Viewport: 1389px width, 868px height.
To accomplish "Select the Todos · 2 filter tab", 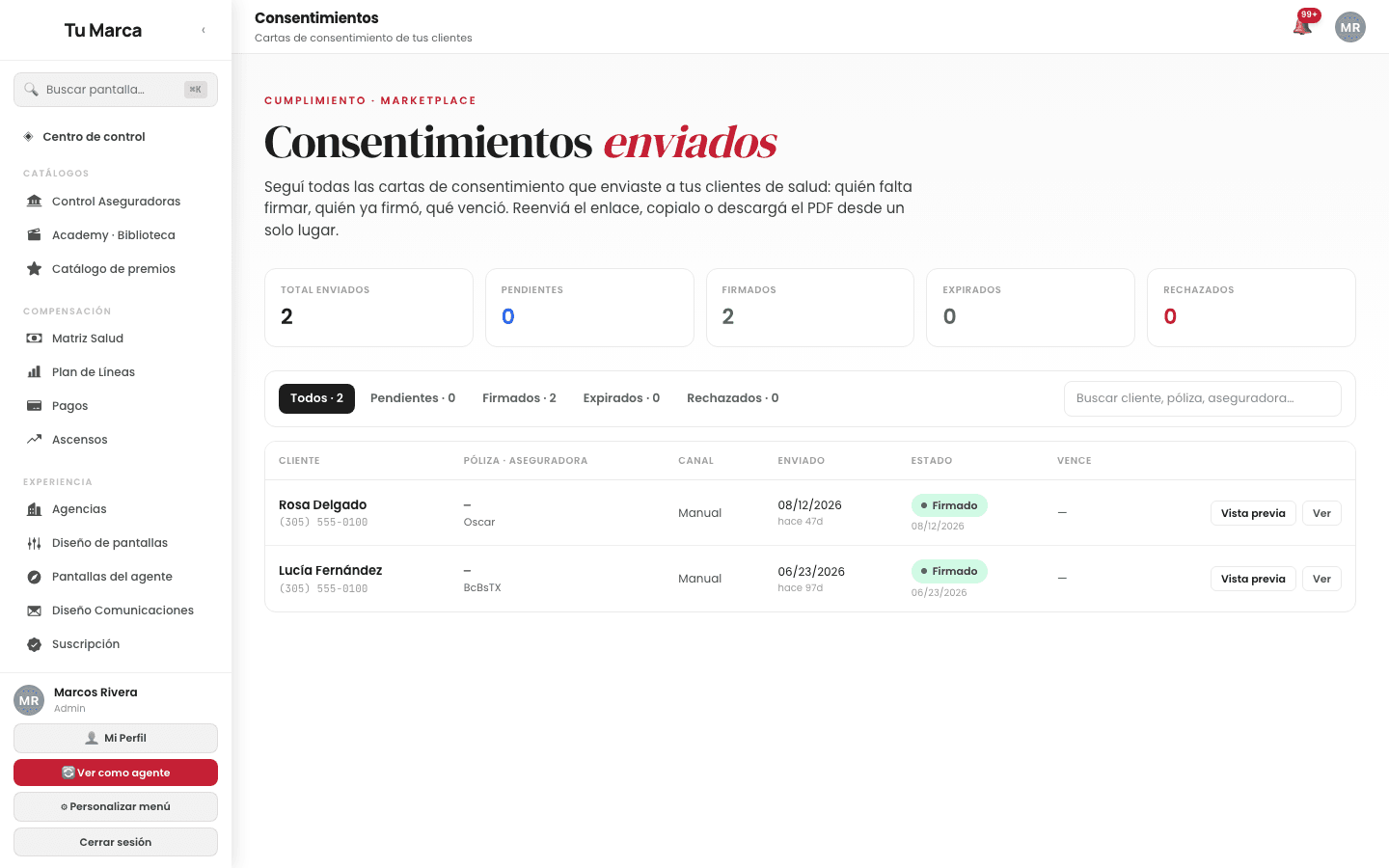I will tap(316, 398).
